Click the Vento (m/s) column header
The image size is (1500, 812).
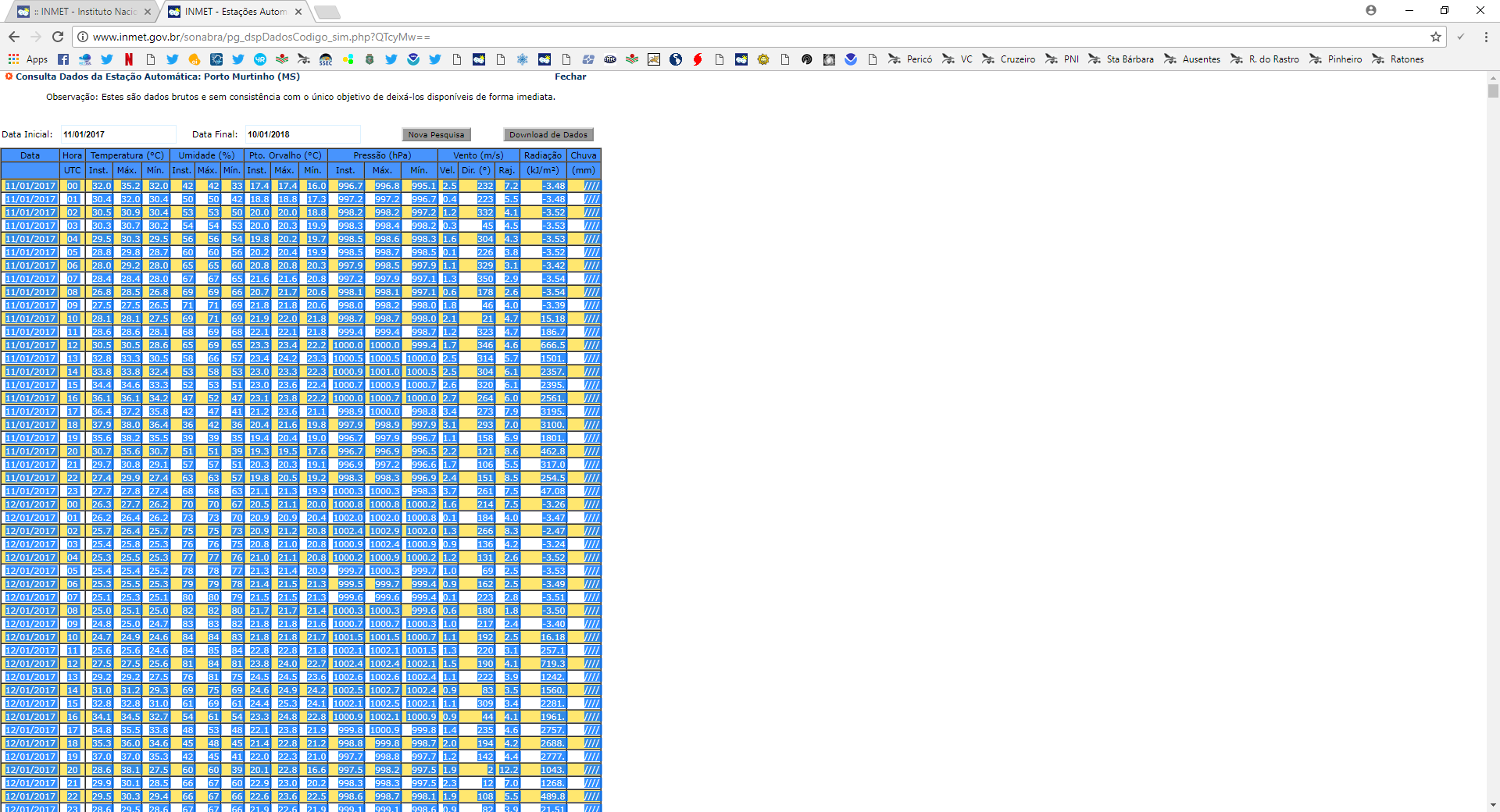478,155
